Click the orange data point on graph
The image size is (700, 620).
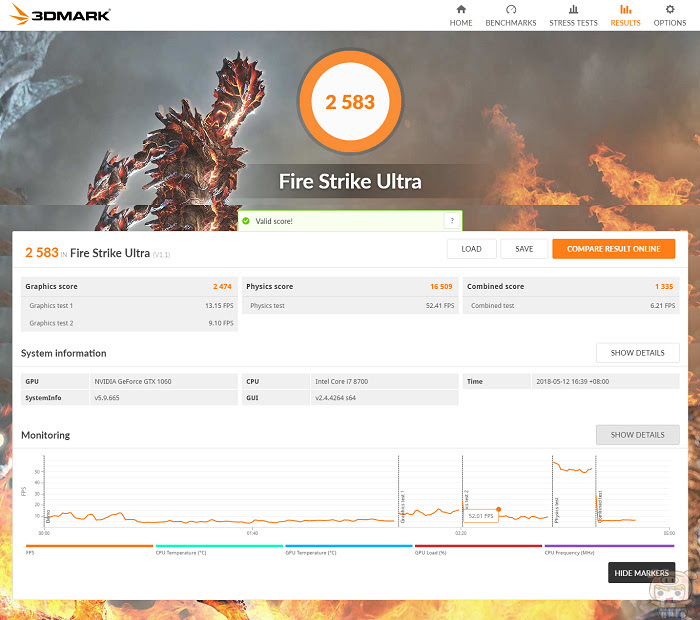[x=499, y=509]
